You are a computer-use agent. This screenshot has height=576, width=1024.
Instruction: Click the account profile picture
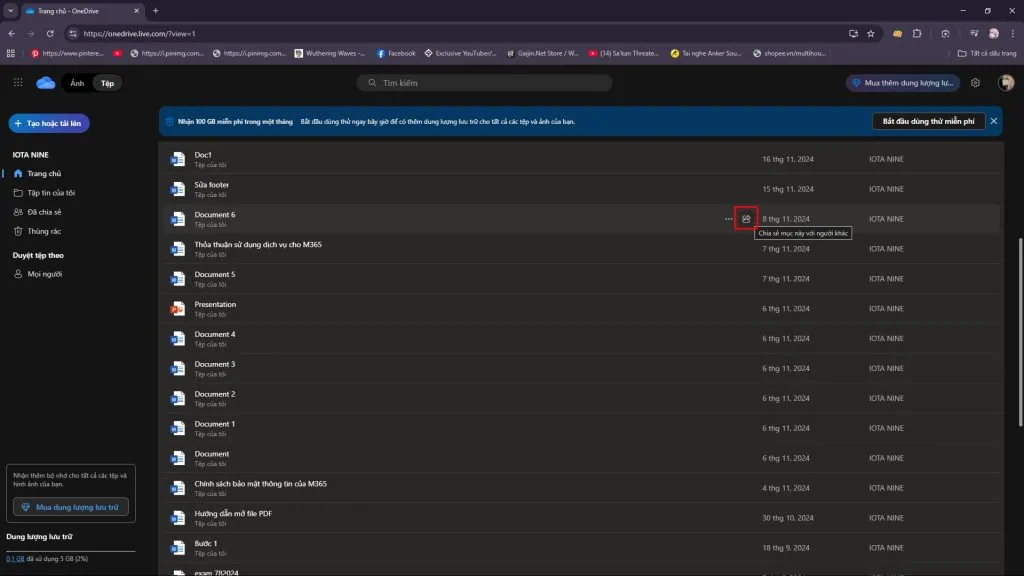(x=1006, y=83)
